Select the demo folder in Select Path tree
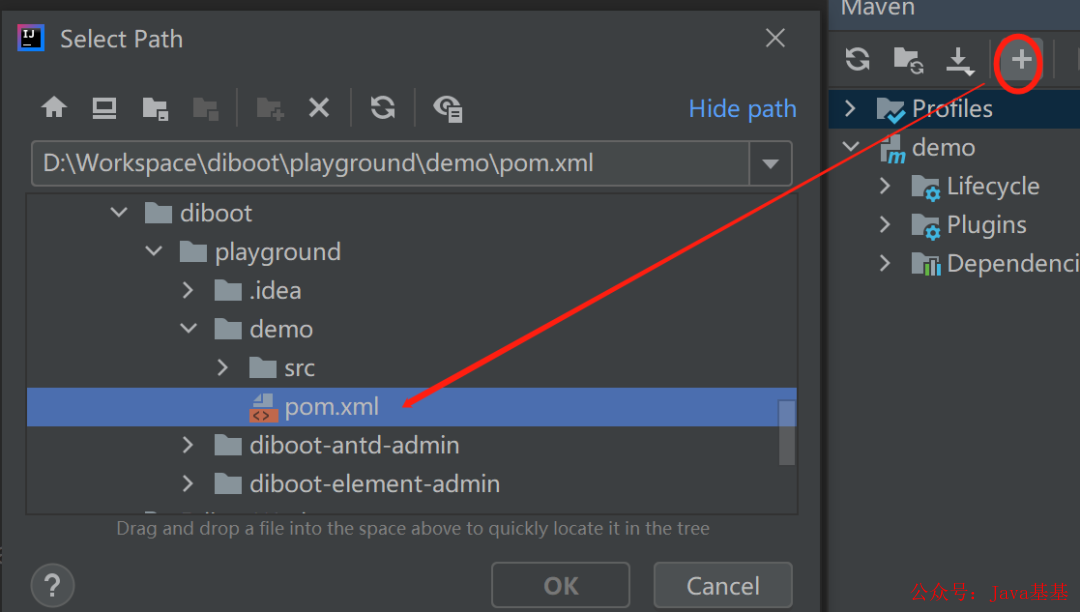This screenshot has height=612, width=1080. coord(412,329)
